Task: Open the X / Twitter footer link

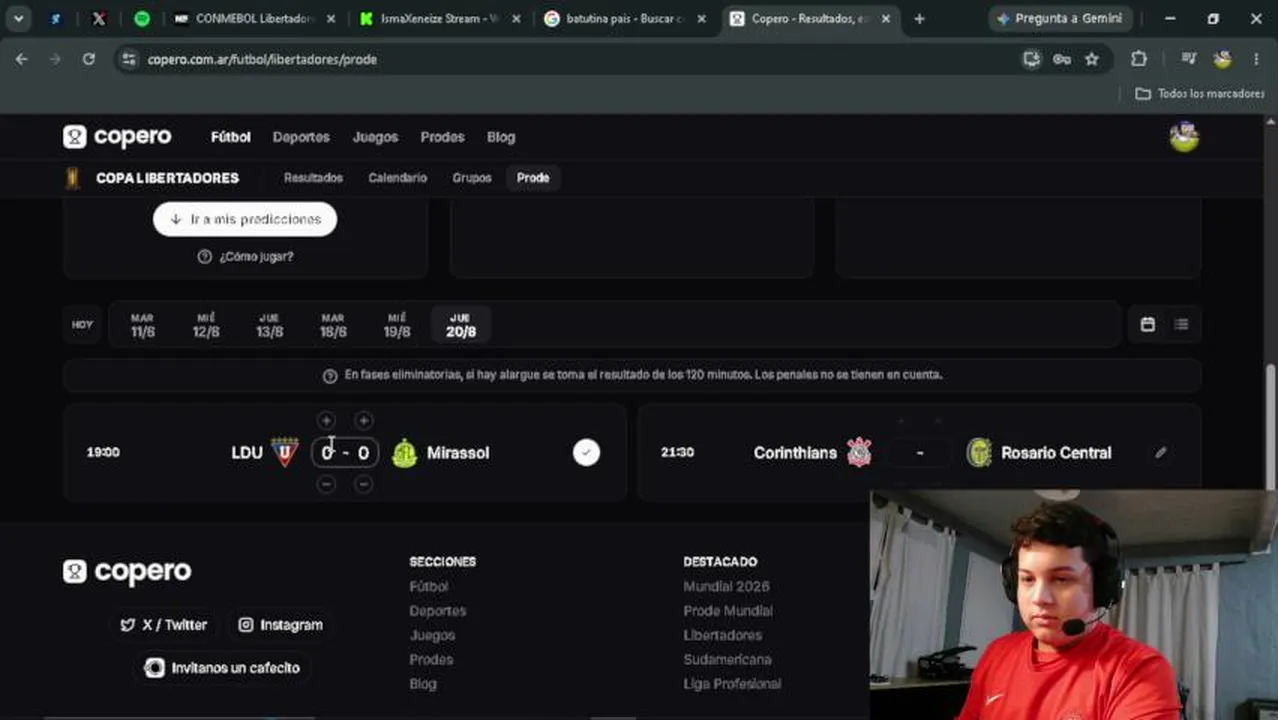Action: (x=164, y=625)
